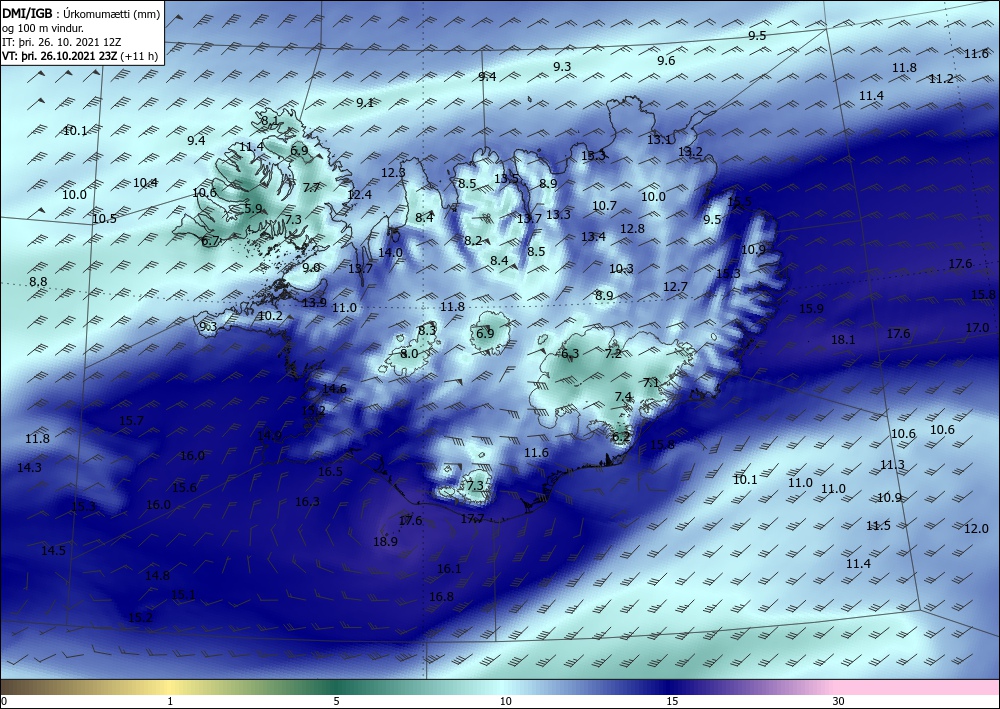Viewport: 1000px width, 709px height.
Task: Click the 17.7 value on the south coast
Action: tap(472, 518)
